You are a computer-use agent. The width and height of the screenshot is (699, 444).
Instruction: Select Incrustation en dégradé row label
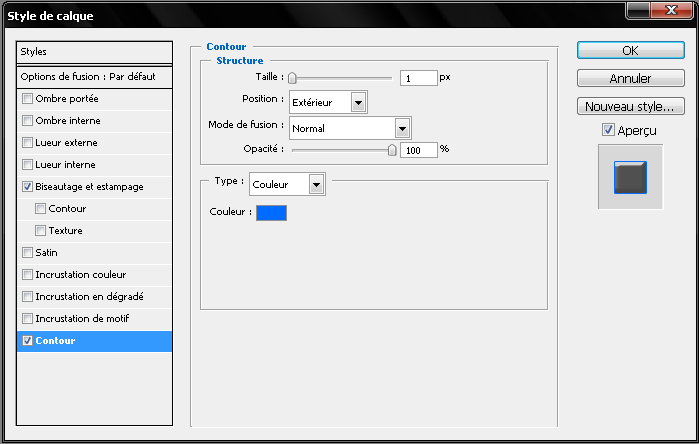90,296
